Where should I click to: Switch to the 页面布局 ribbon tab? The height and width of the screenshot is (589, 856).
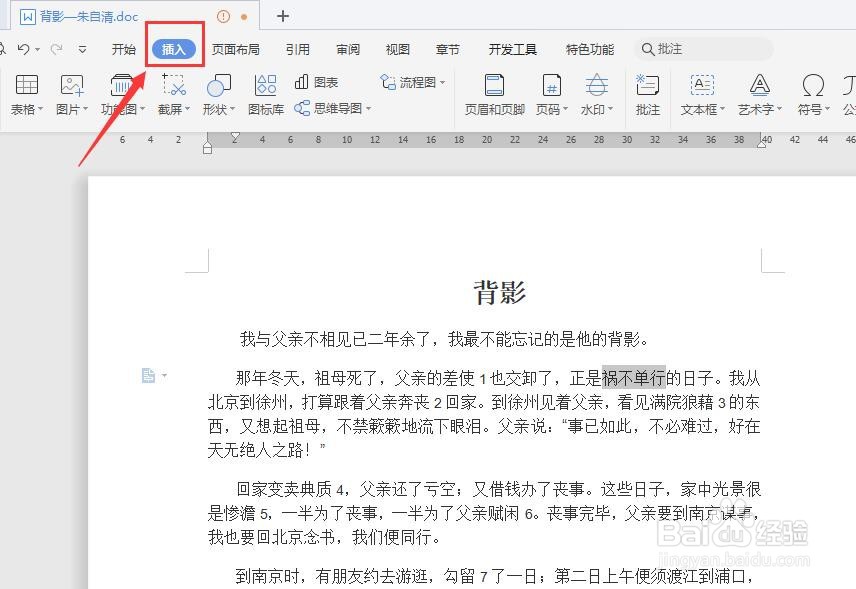tap(237, 48)
